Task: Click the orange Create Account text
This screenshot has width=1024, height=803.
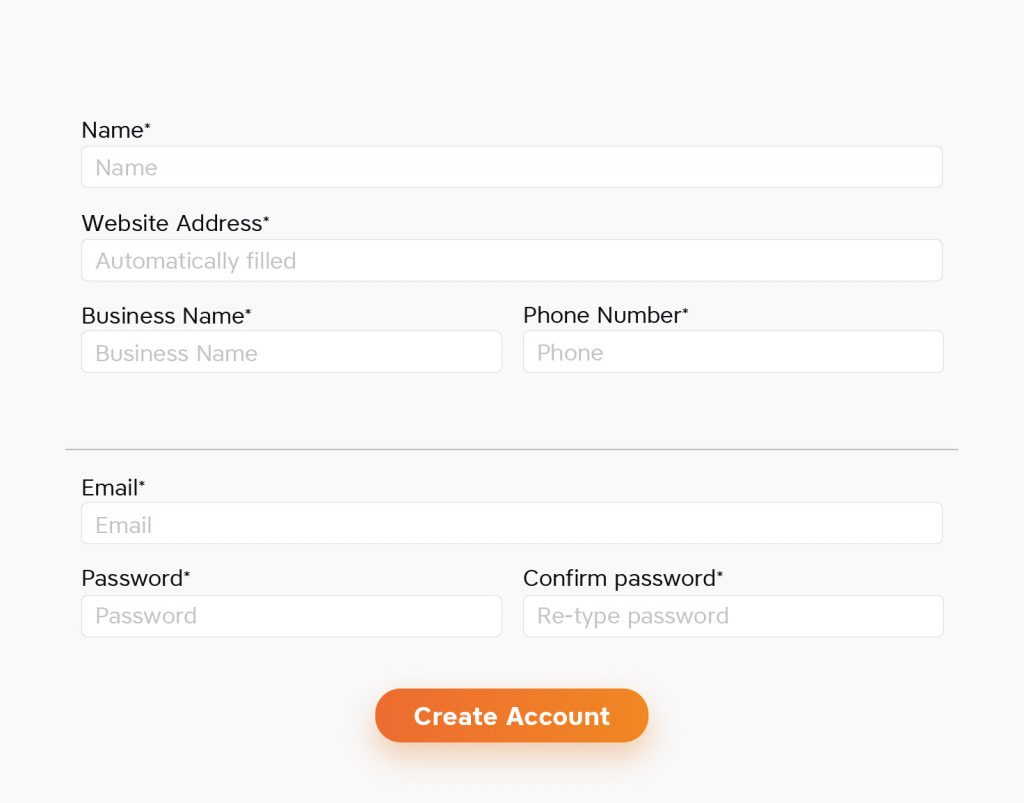Action: 511,716
